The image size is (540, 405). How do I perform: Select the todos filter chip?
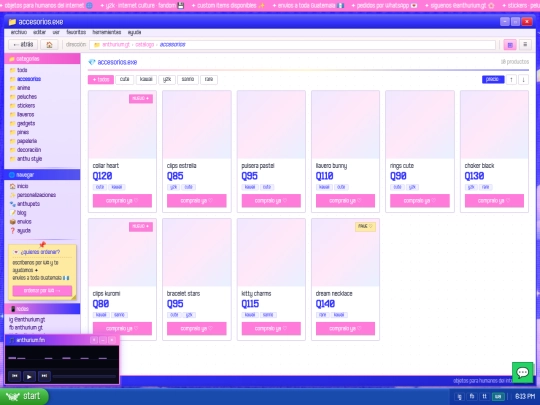click(x=101, y=80)
